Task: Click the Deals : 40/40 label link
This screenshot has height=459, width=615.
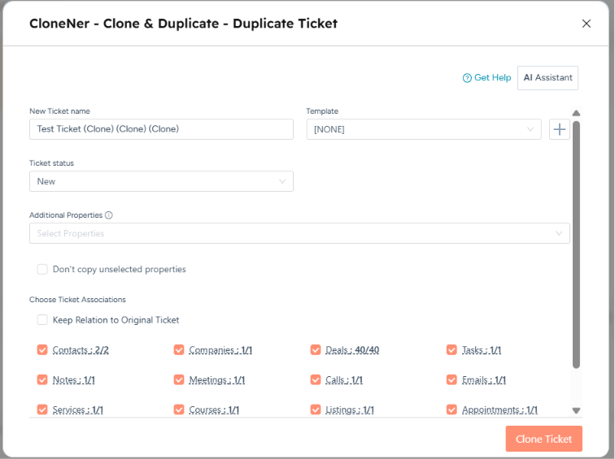Action: click(352, 350)
